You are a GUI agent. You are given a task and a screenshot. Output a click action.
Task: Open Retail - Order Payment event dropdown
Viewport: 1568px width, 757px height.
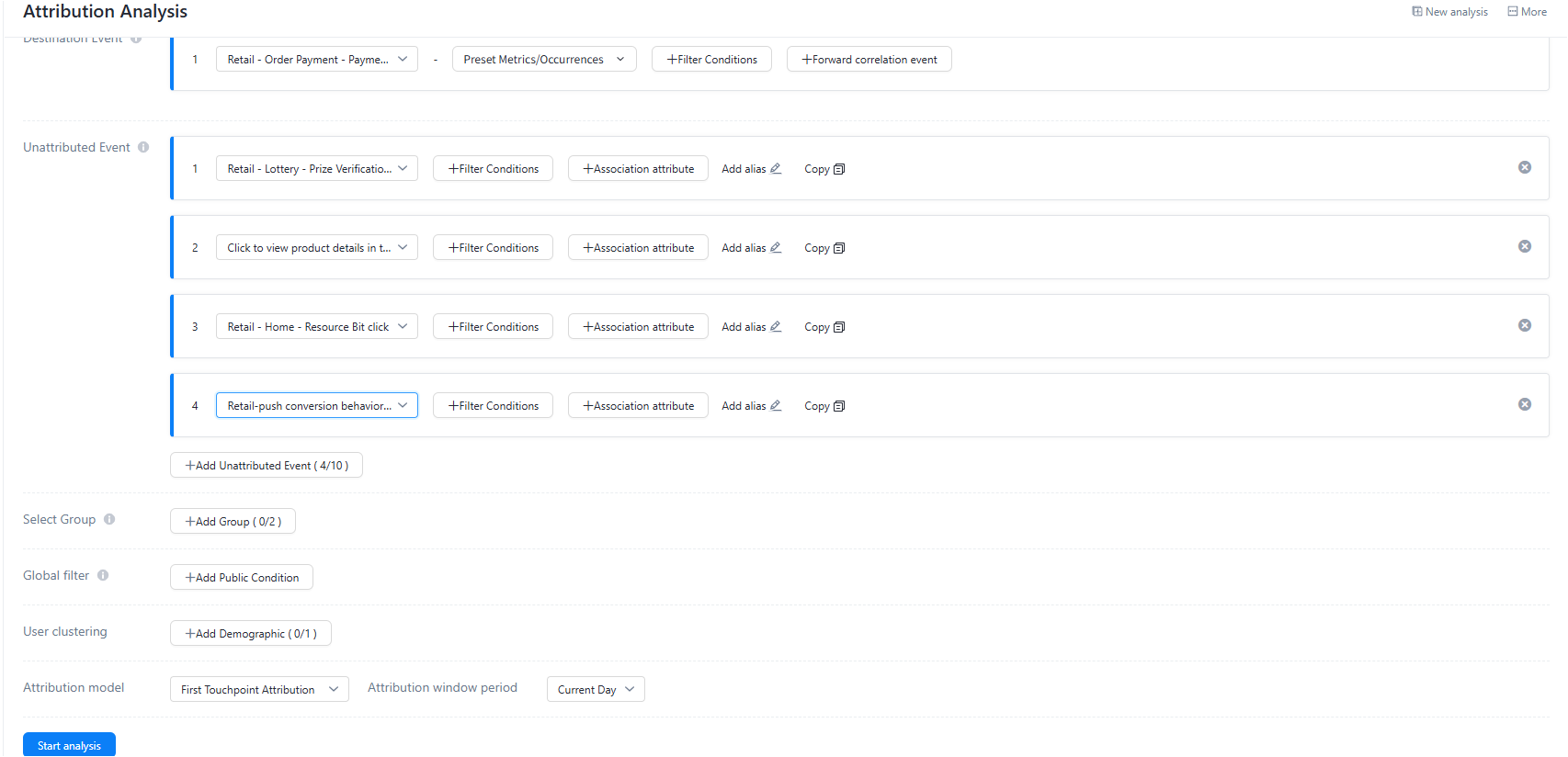pyautogui.click(x=317, y=59)
